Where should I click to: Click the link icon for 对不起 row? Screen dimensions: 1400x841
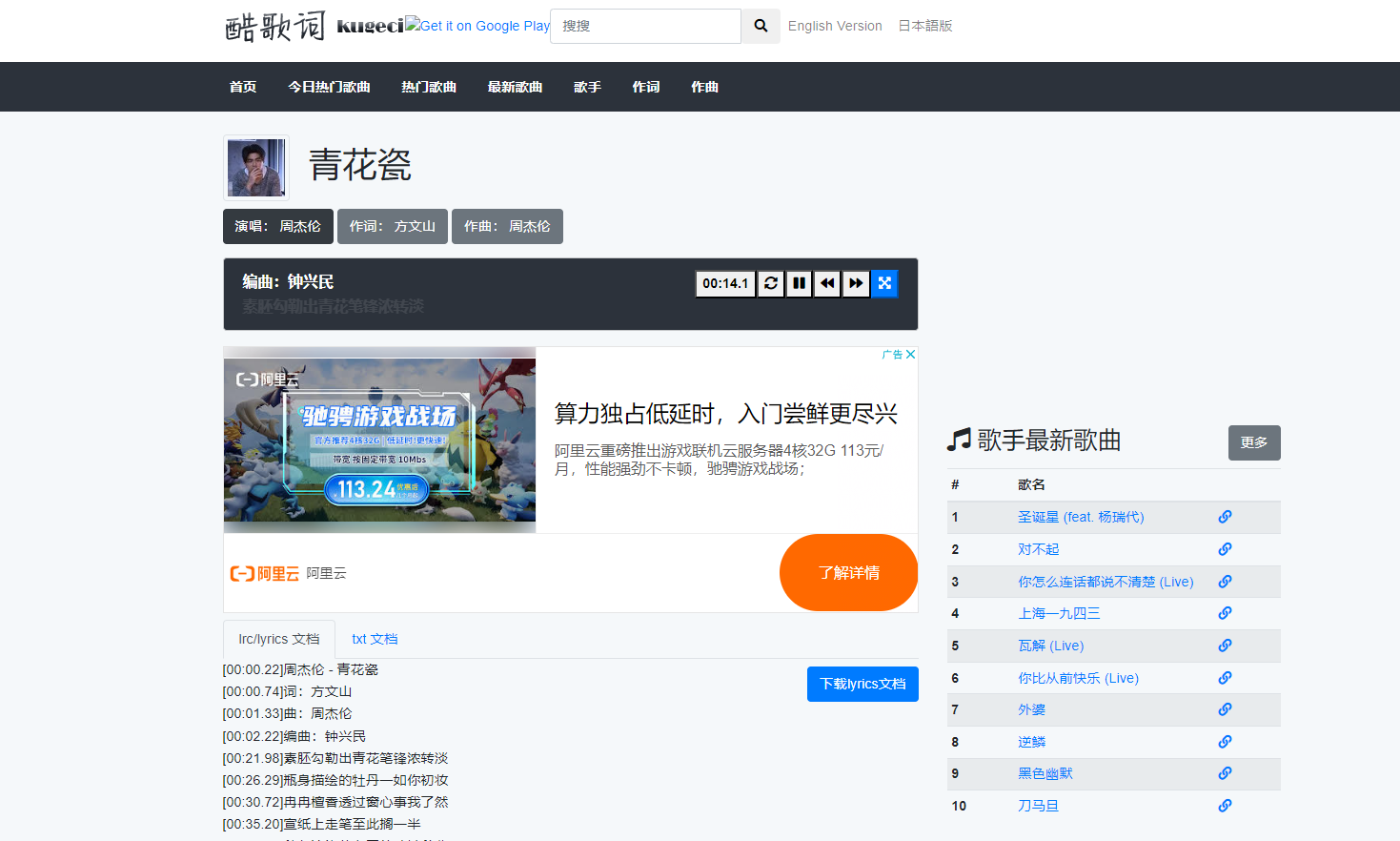1225,549
